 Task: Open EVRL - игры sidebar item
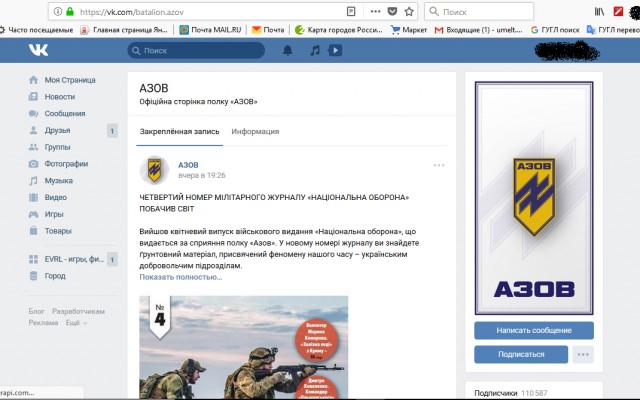tap(66, 259)
